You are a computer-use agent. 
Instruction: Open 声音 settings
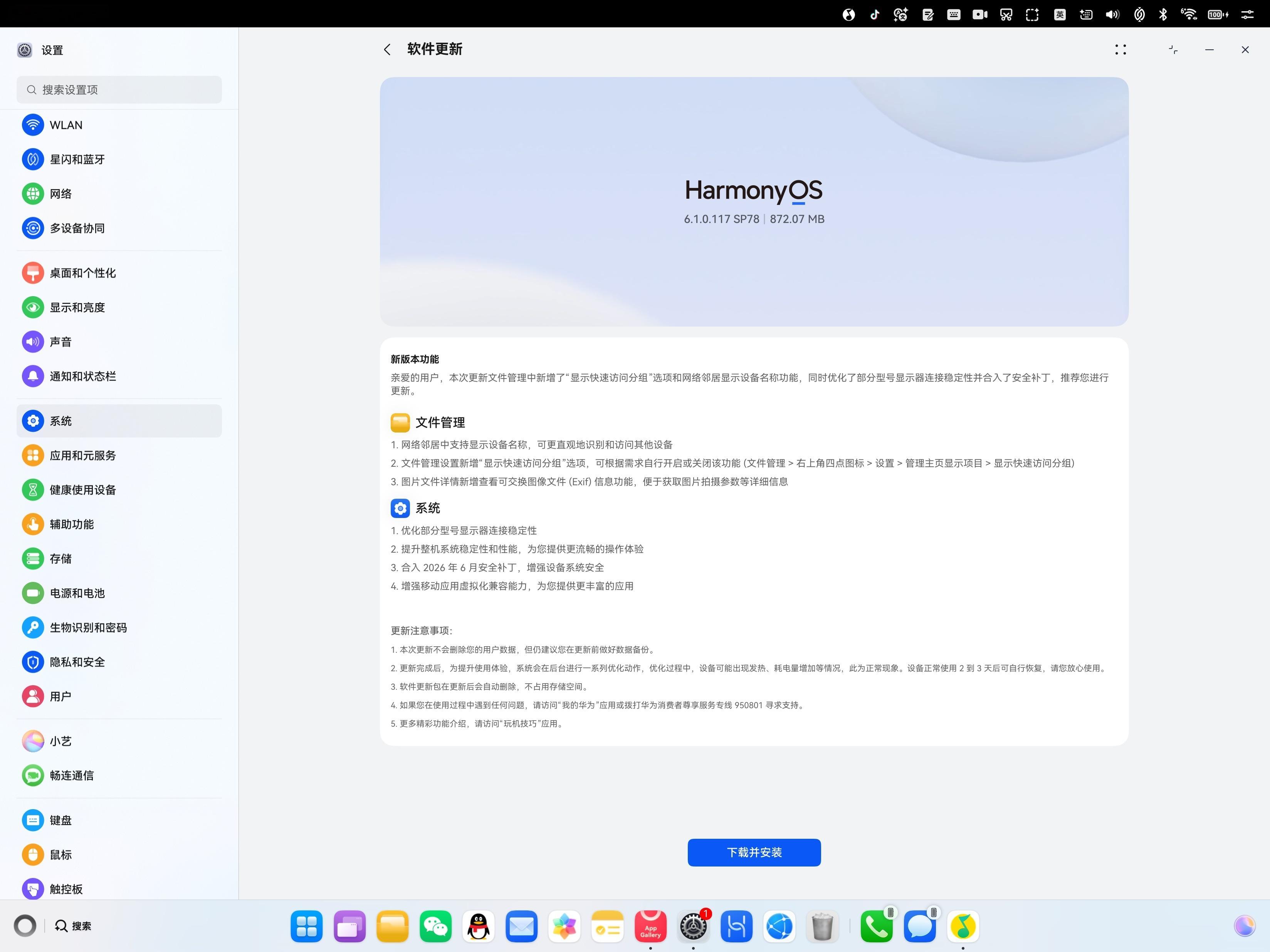tap(119, 342)
